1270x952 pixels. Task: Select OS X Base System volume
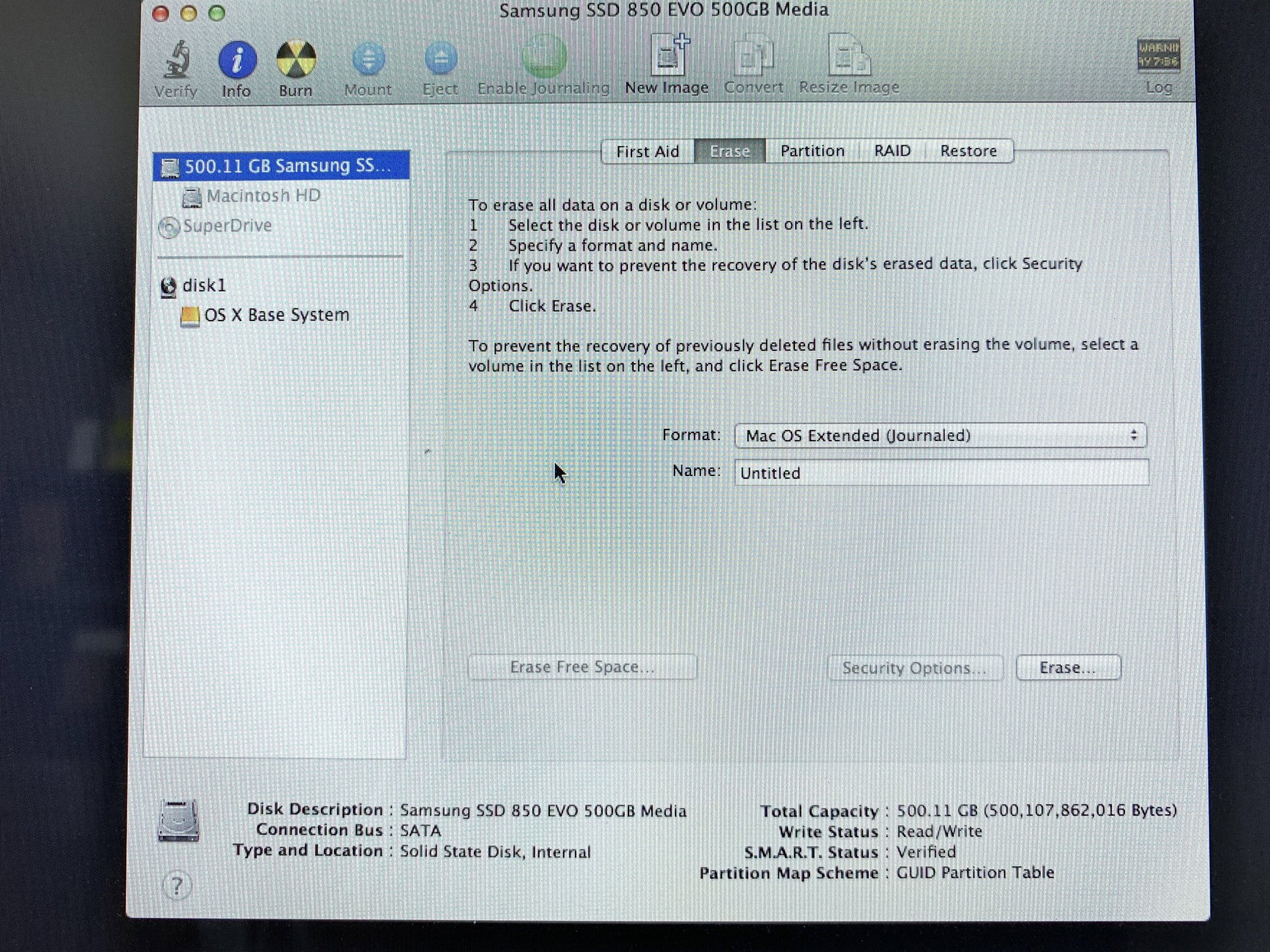tap(276, 315)
